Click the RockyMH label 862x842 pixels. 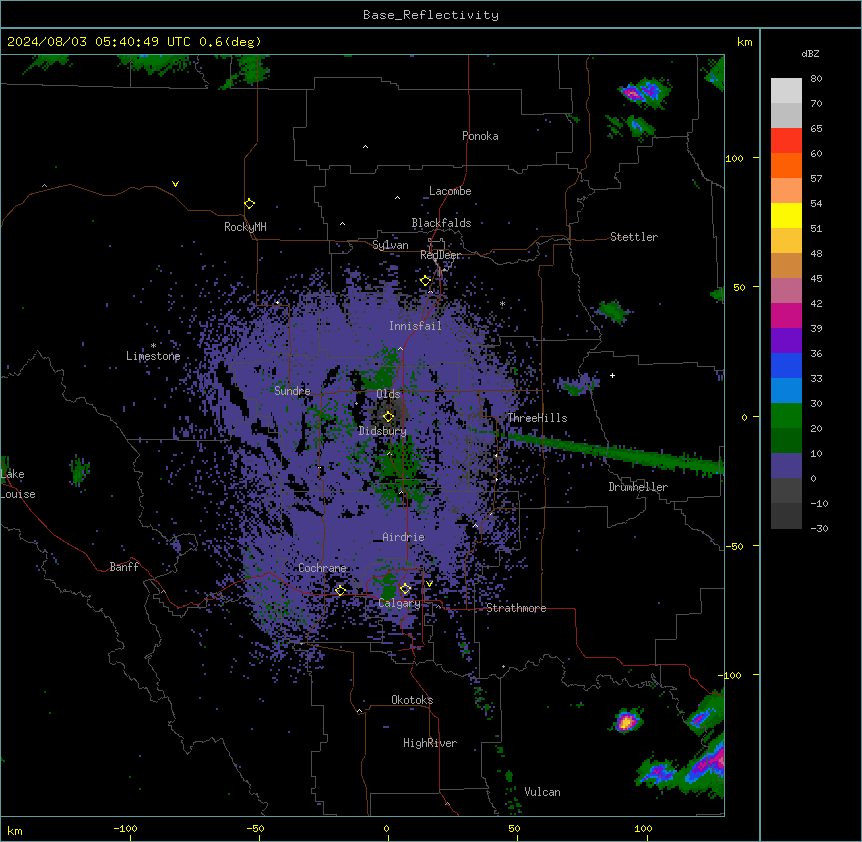[245, 227]
